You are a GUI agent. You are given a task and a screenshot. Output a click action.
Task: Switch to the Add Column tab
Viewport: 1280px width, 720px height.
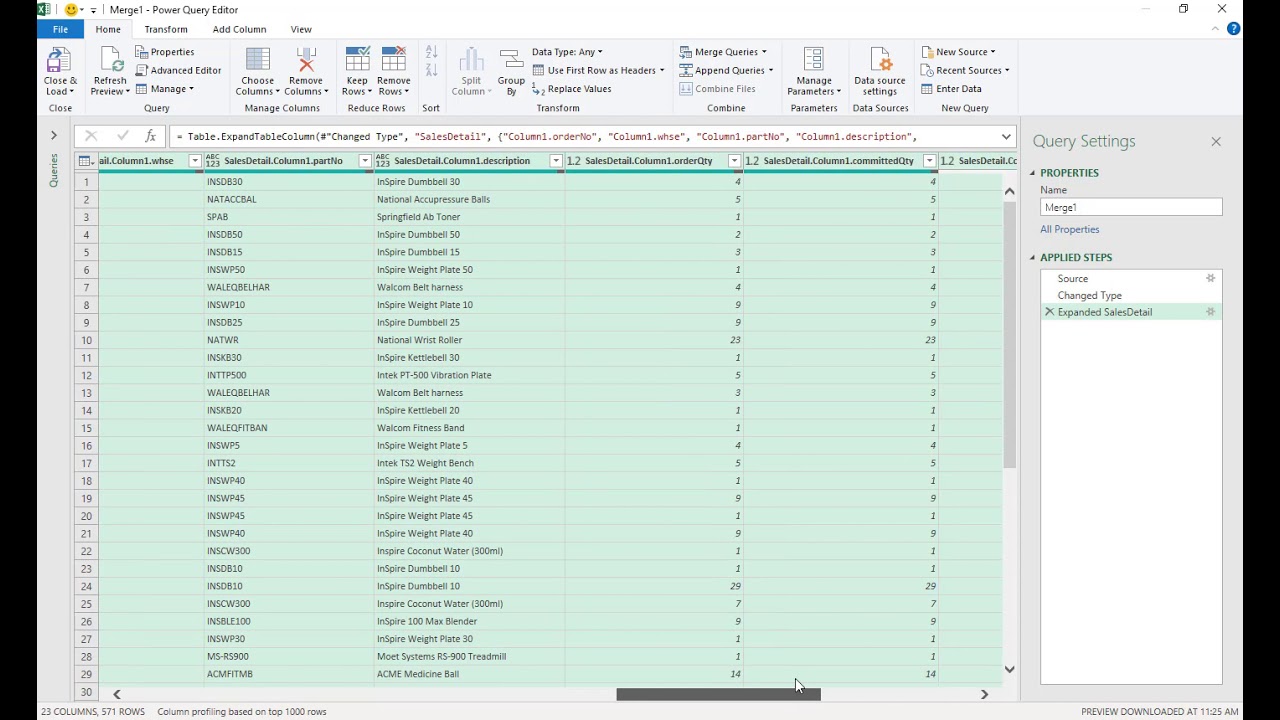click(239, 29)
